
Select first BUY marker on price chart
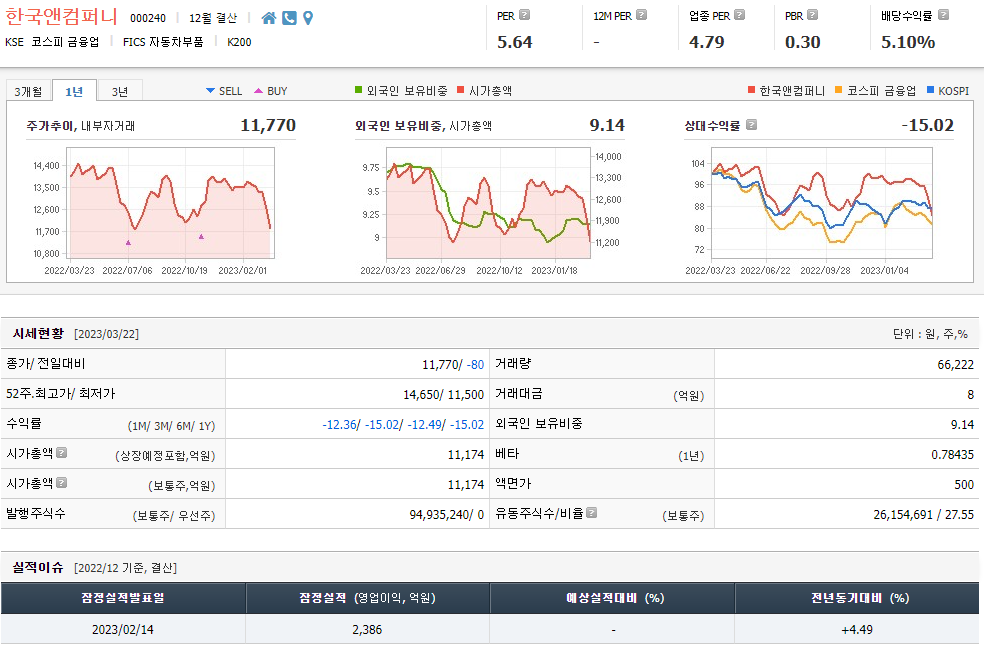(x=128, y=243)
